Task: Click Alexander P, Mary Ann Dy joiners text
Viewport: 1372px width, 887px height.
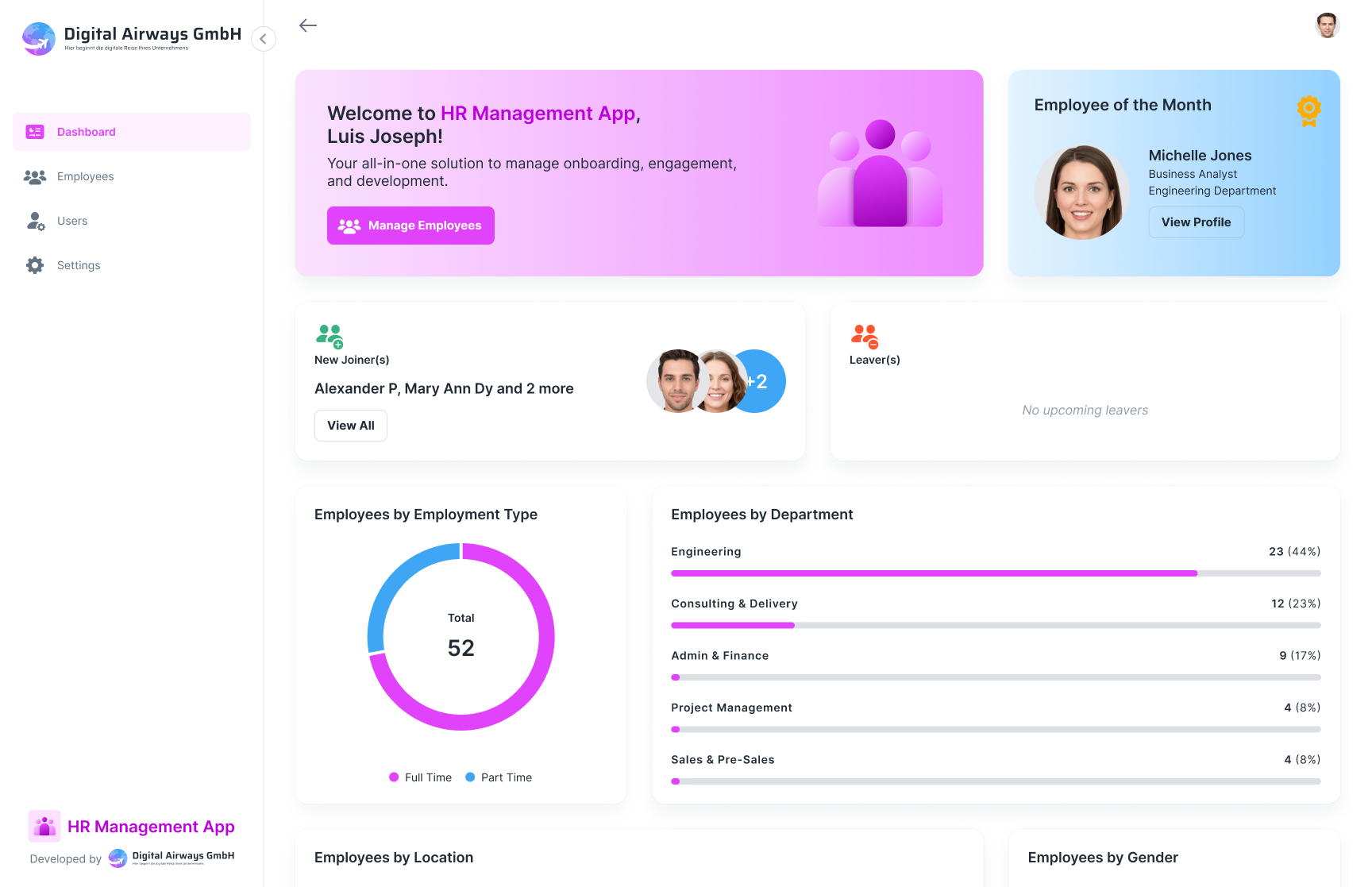Action: point(444,388)
